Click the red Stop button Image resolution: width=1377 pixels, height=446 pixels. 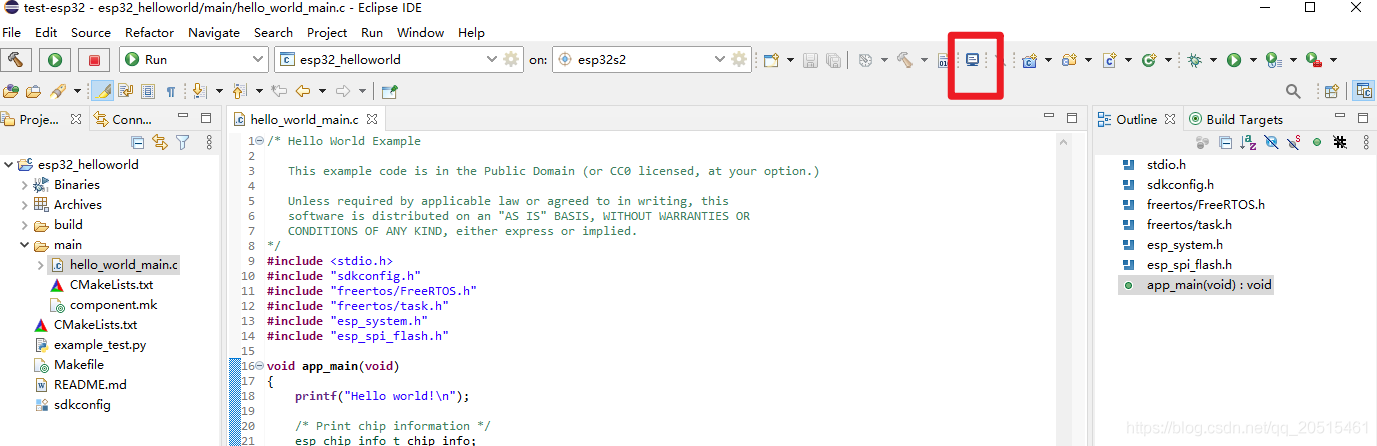[x=94, y=59]
